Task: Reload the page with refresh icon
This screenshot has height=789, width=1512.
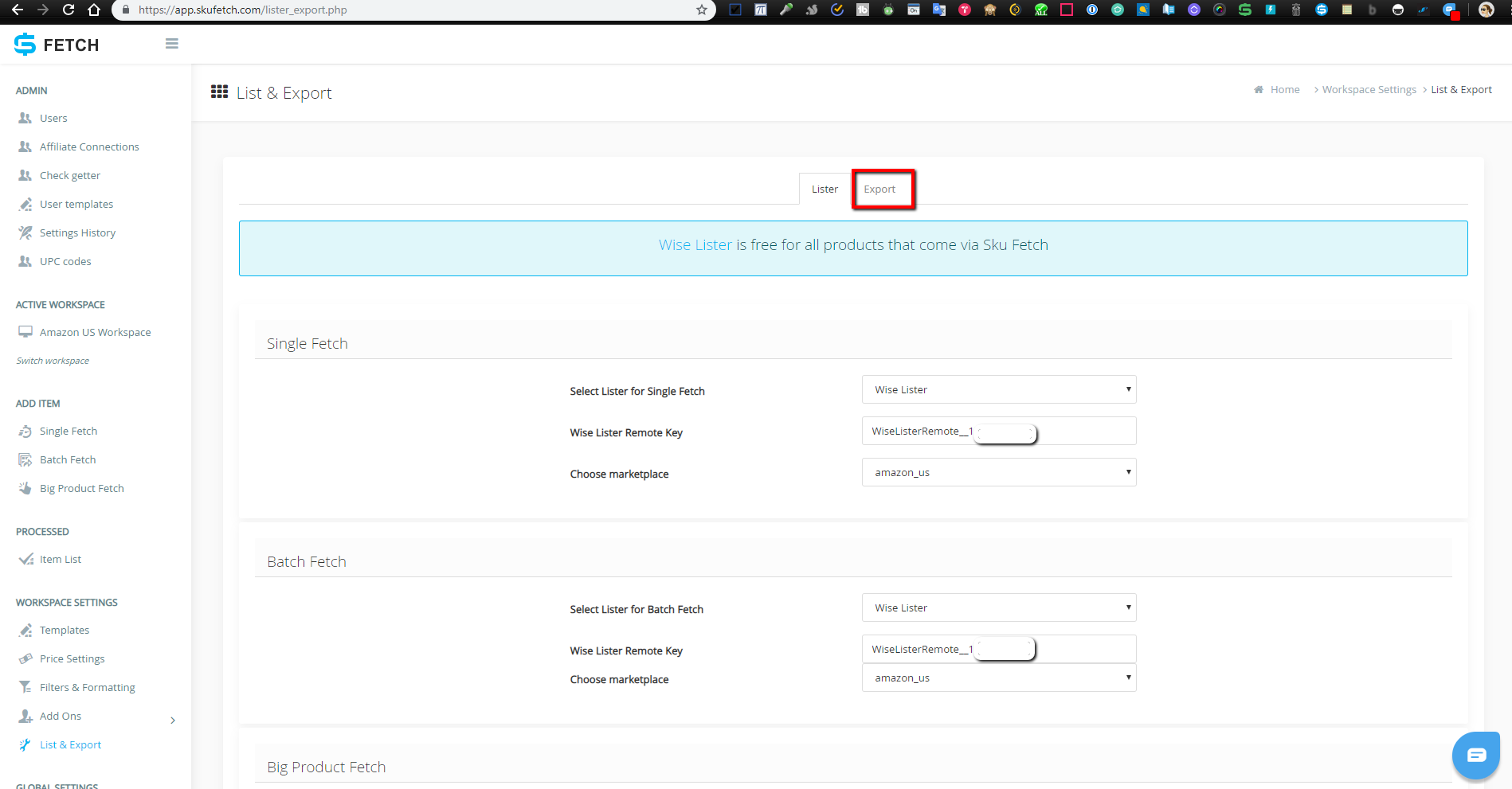Action: tap(69, 10)
